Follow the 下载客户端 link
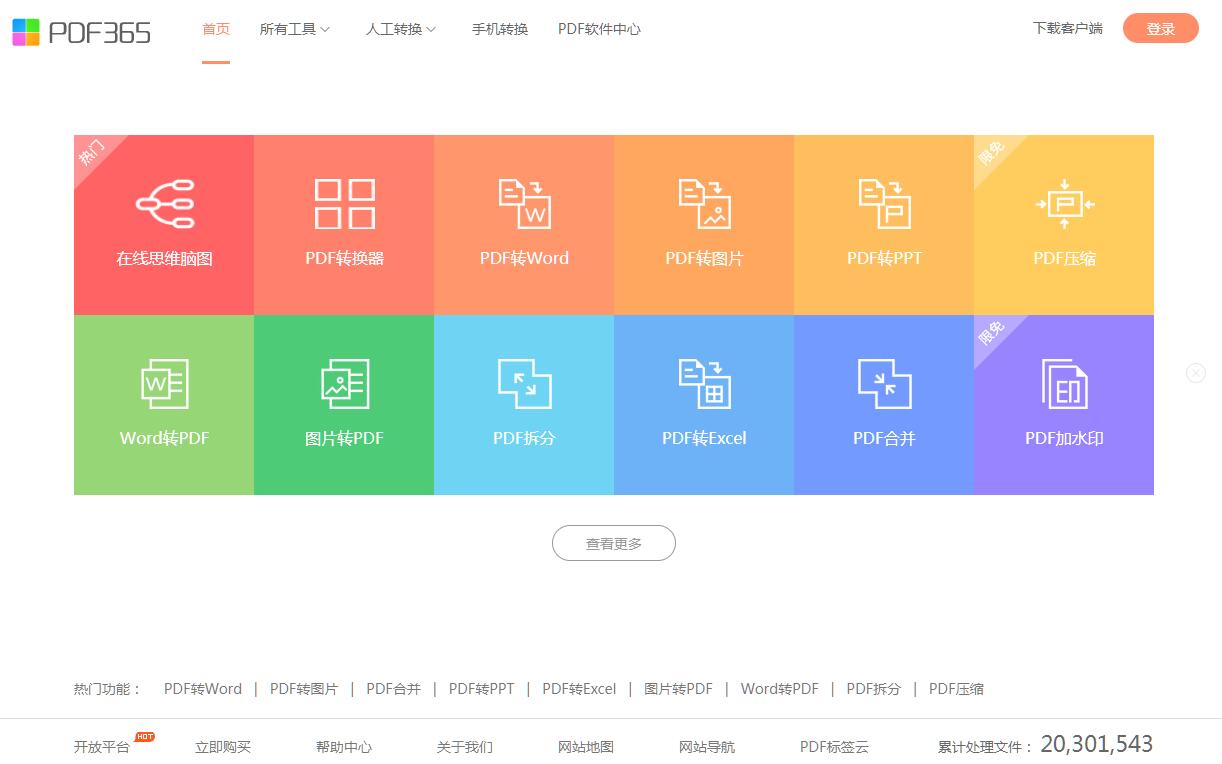This screenshot has height=764, width=1222. point(1067,28)
